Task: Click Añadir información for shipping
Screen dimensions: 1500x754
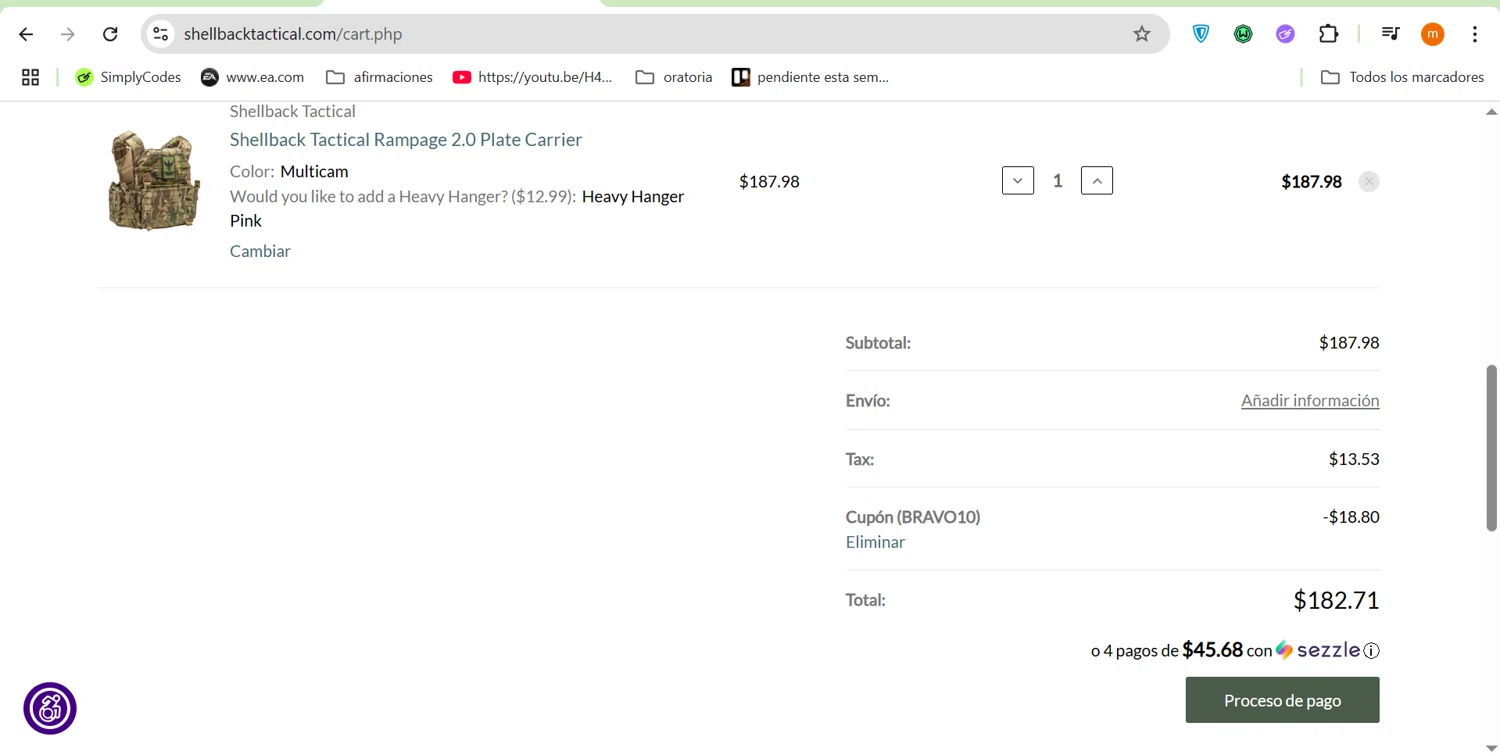Action: (x=1310, y=400)
